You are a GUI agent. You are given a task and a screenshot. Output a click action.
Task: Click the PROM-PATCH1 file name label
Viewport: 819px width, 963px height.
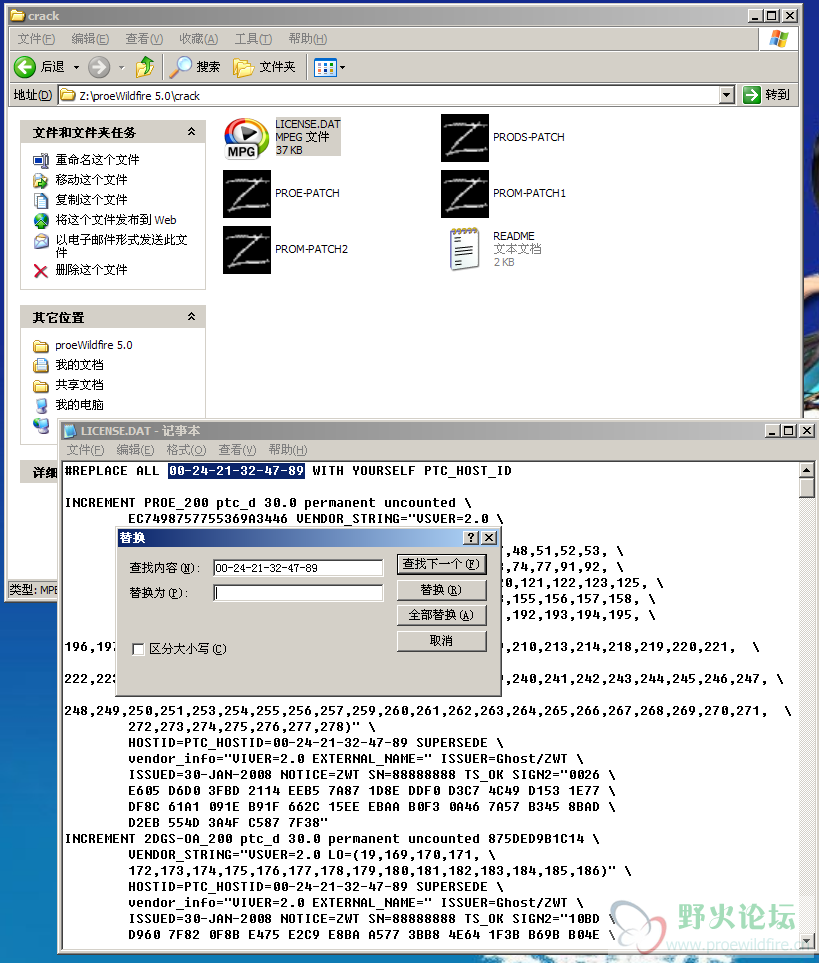tap(529, 193)
